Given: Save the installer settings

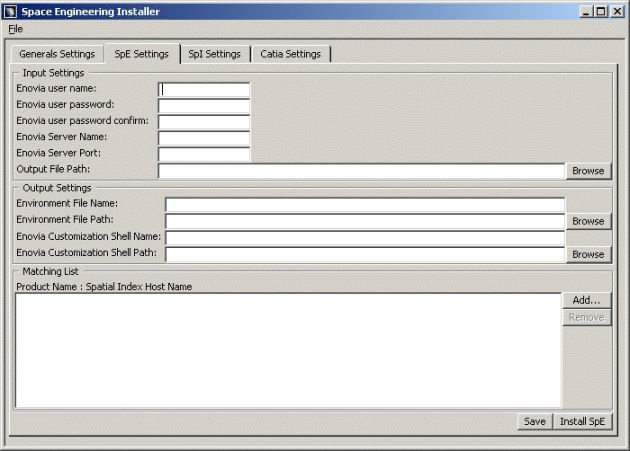Looking at the screenshot, I should [535, 421].
